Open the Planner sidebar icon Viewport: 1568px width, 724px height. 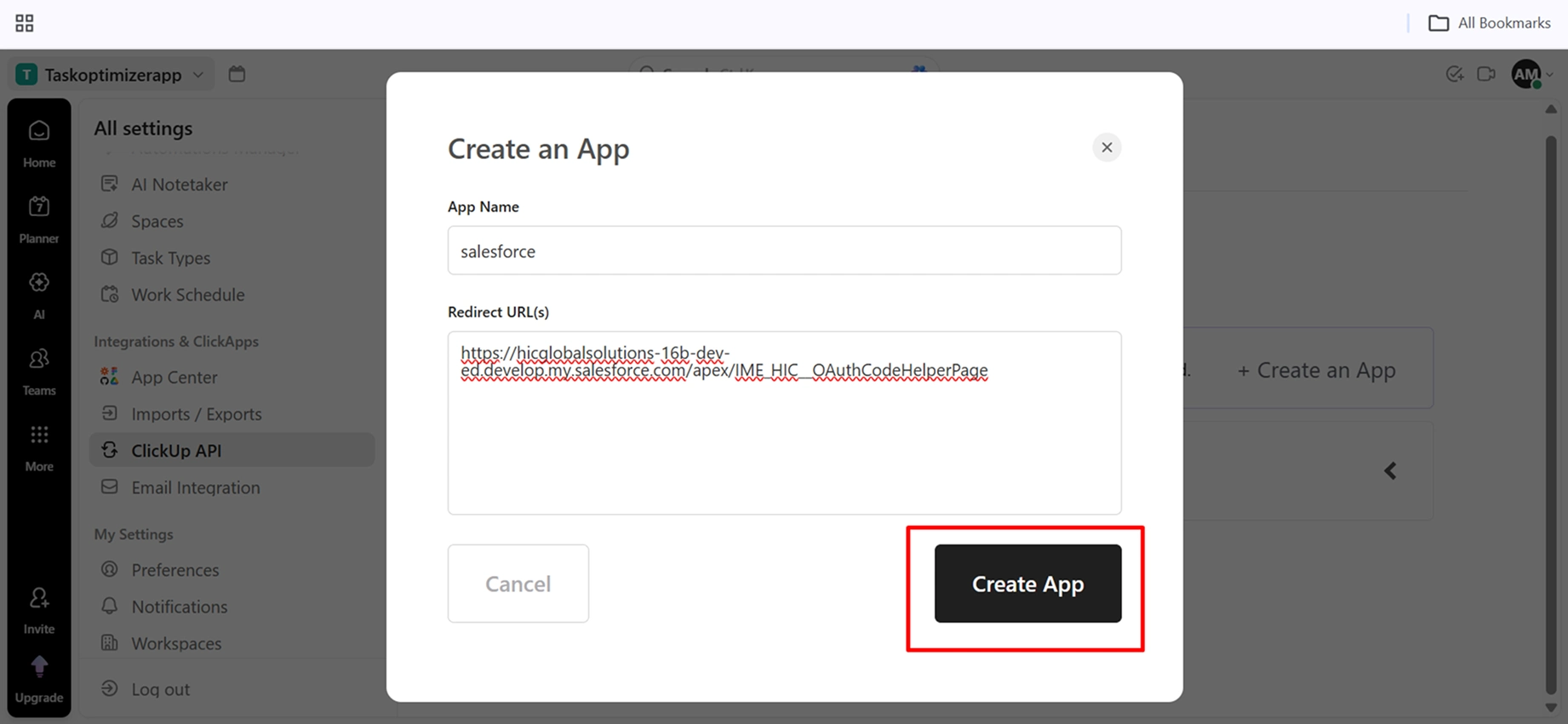(x=39, y=219)
